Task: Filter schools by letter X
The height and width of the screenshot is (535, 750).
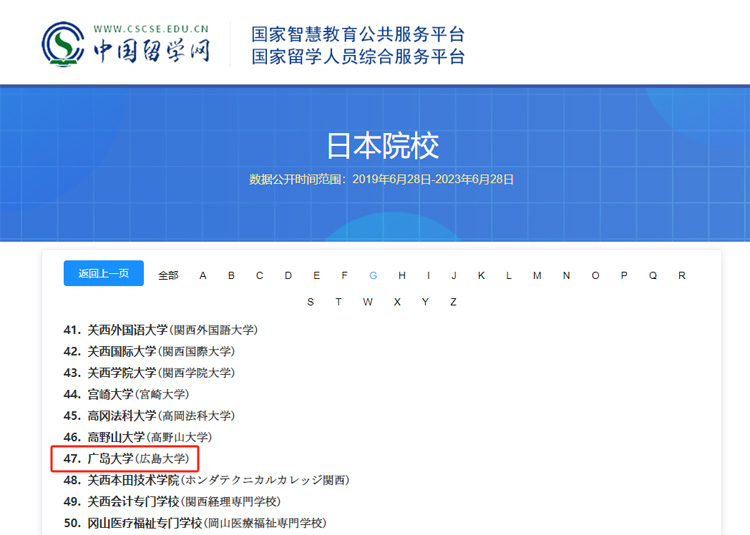Action: pos(397,302)
